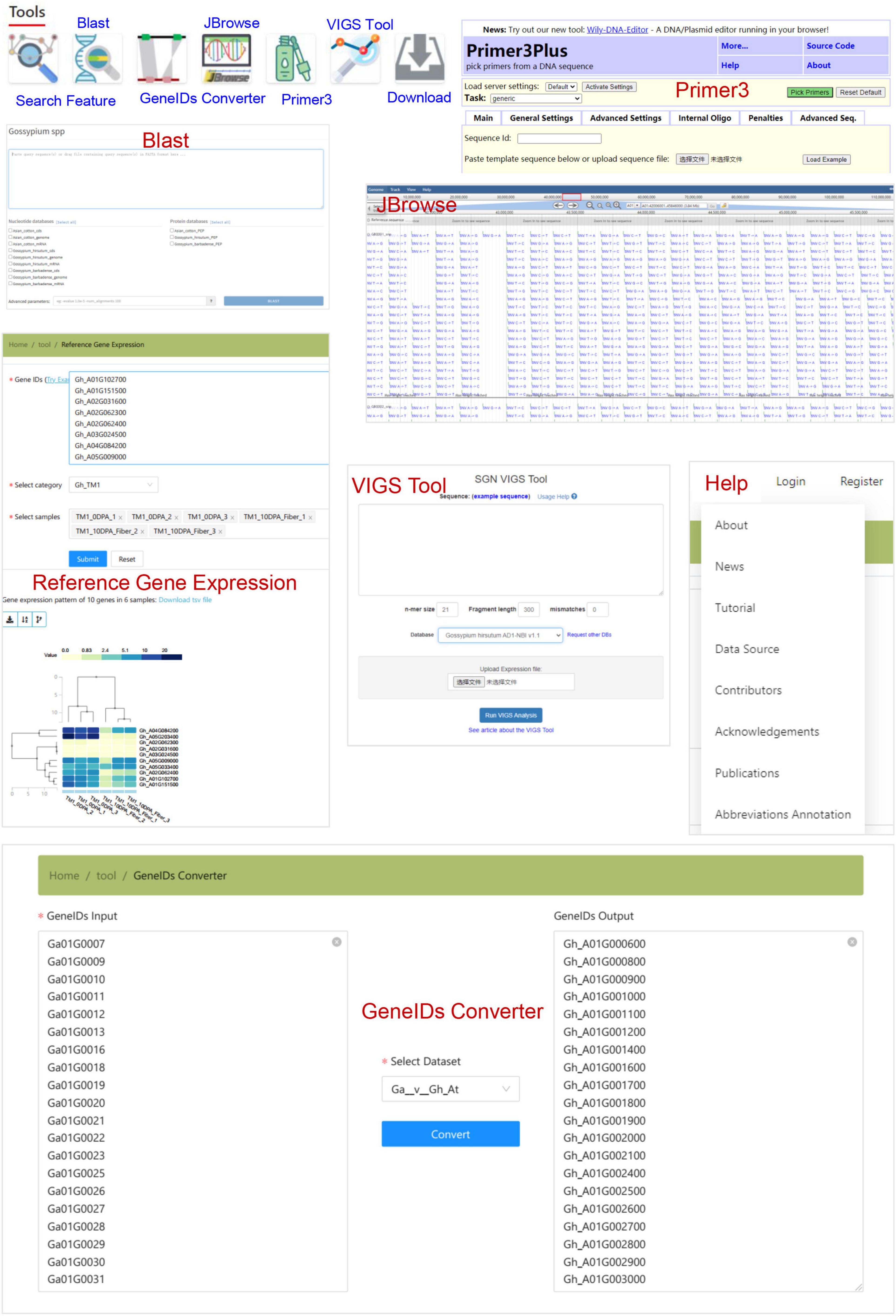Switch to Primer3 Internal Oligo tab

(704, 118)
